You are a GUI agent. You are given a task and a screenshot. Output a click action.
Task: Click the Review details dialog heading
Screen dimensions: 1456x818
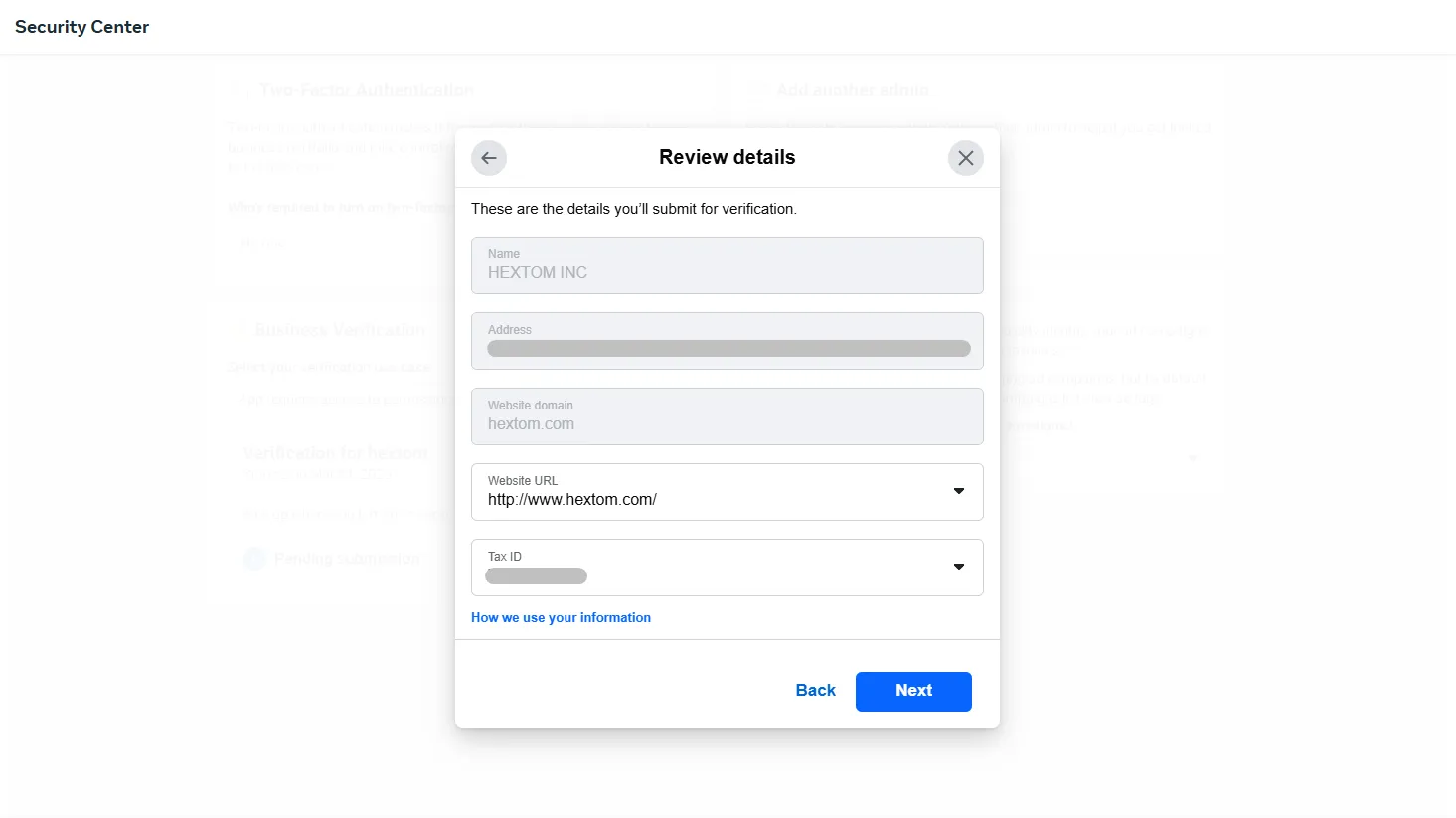point(728,157)
